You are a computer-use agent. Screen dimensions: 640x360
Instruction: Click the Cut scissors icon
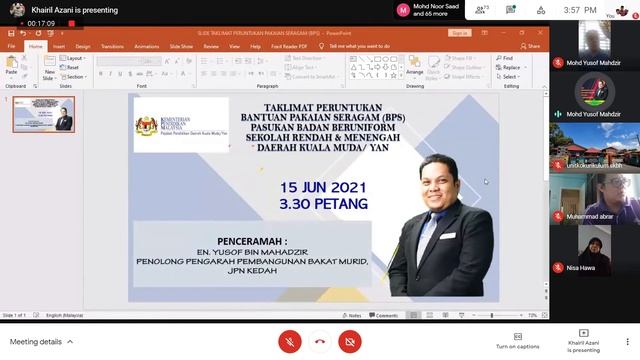(x=24, y=58)
